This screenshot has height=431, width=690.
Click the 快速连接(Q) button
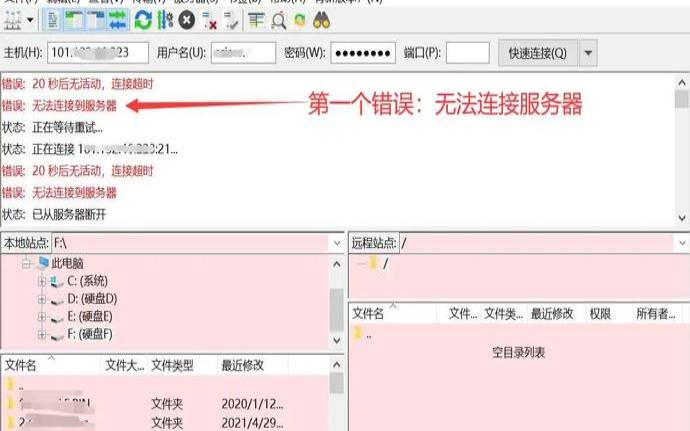[538, 53]
